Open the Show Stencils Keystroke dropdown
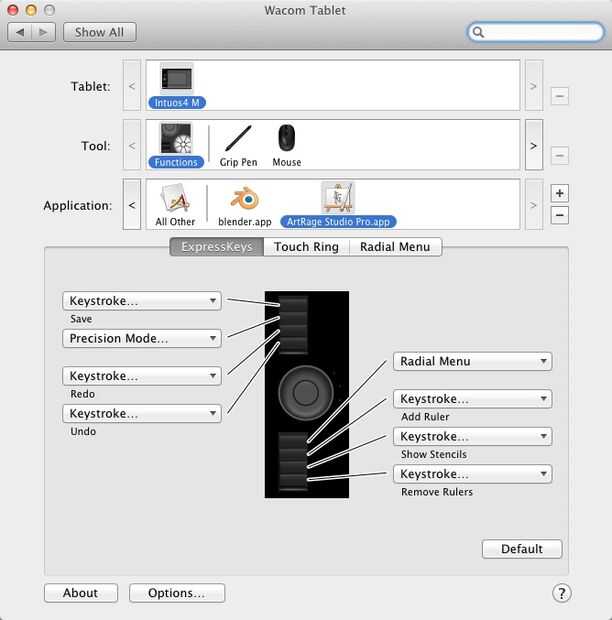 472,436
